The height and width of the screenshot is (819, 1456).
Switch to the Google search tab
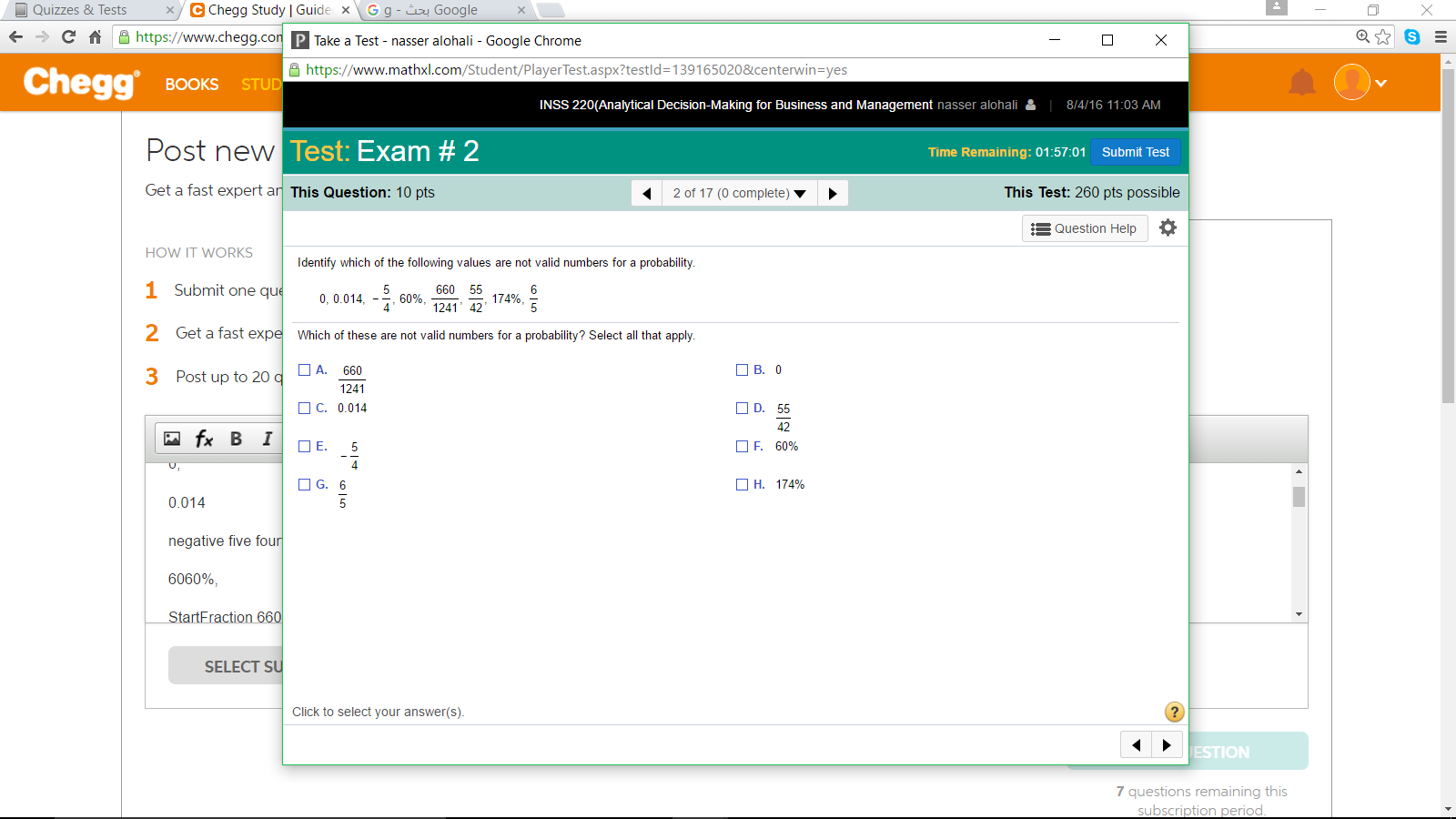pyautogui.click(x=437, y=10)
